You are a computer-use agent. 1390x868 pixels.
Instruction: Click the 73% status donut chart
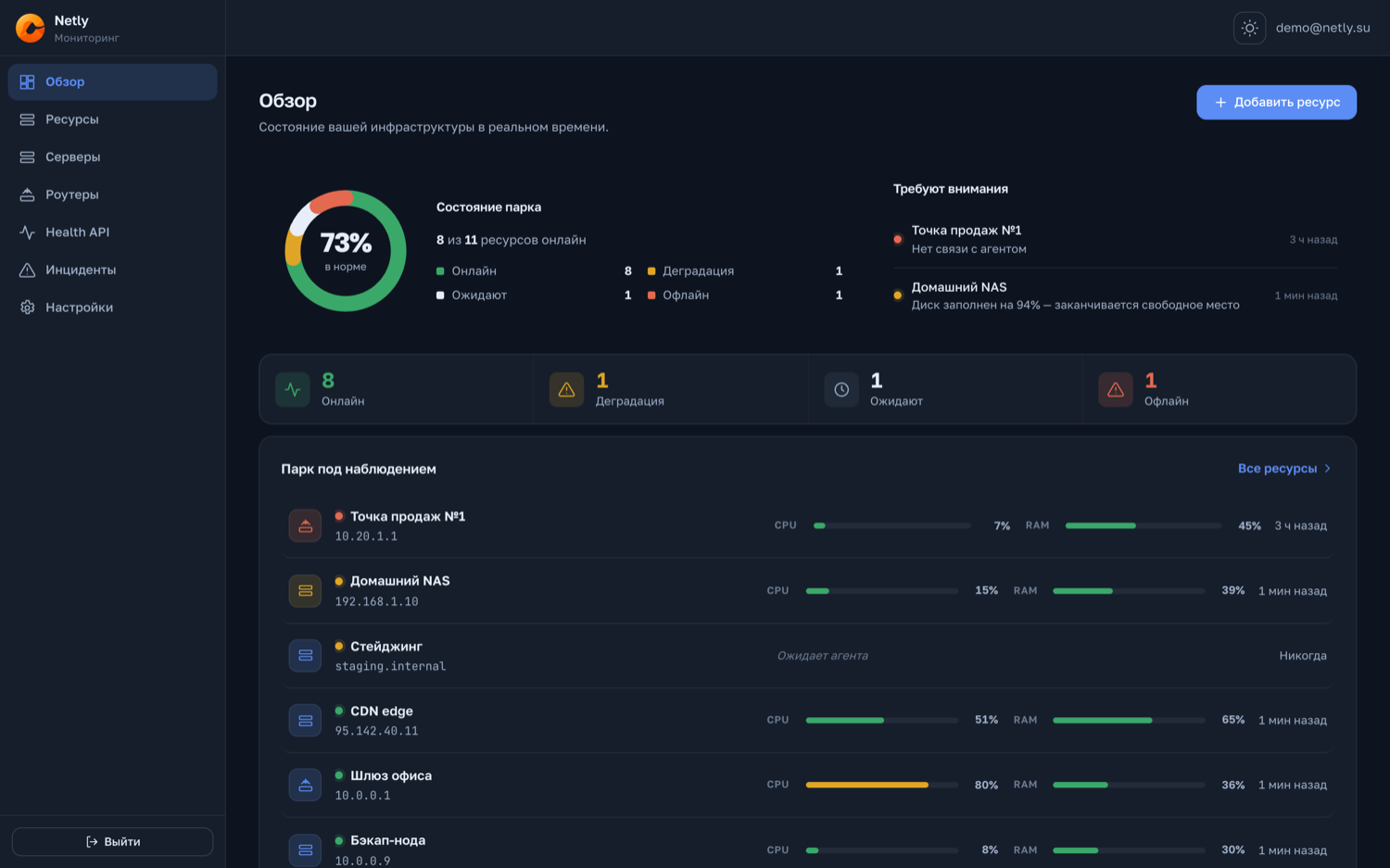click(x=346, y=251)
